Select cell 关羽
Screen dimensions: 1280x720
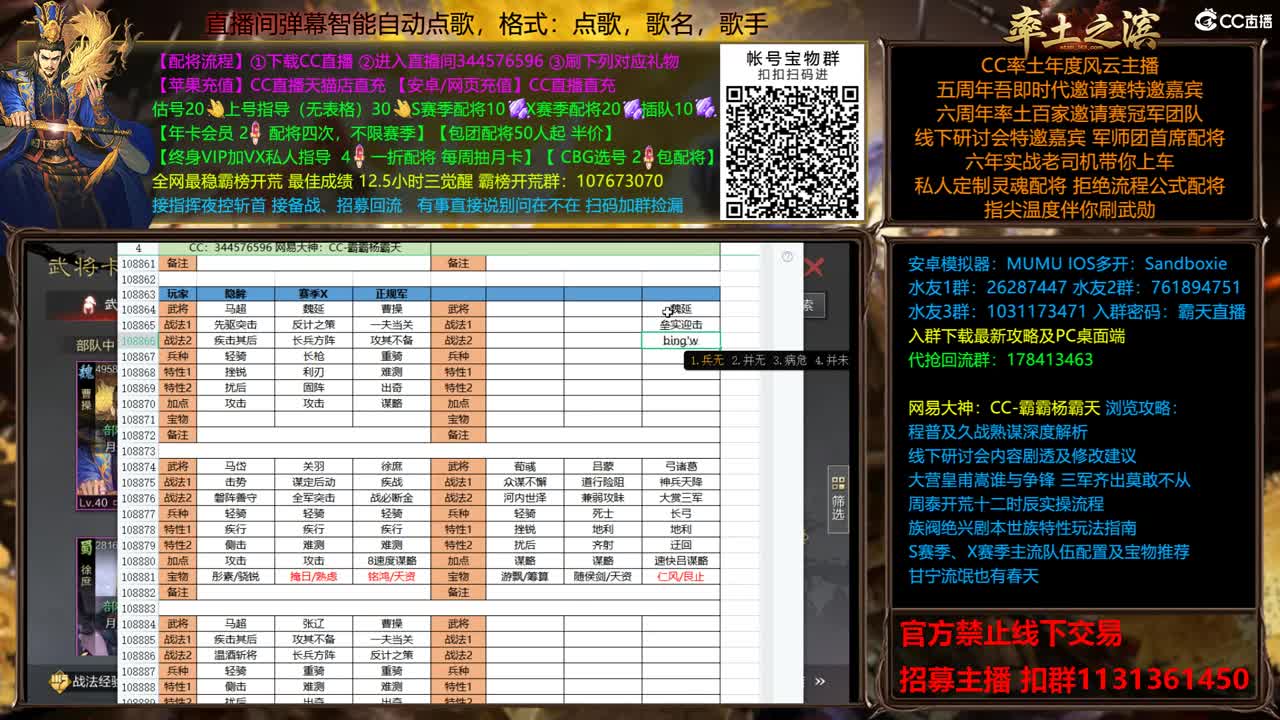(x=313, y=467)
